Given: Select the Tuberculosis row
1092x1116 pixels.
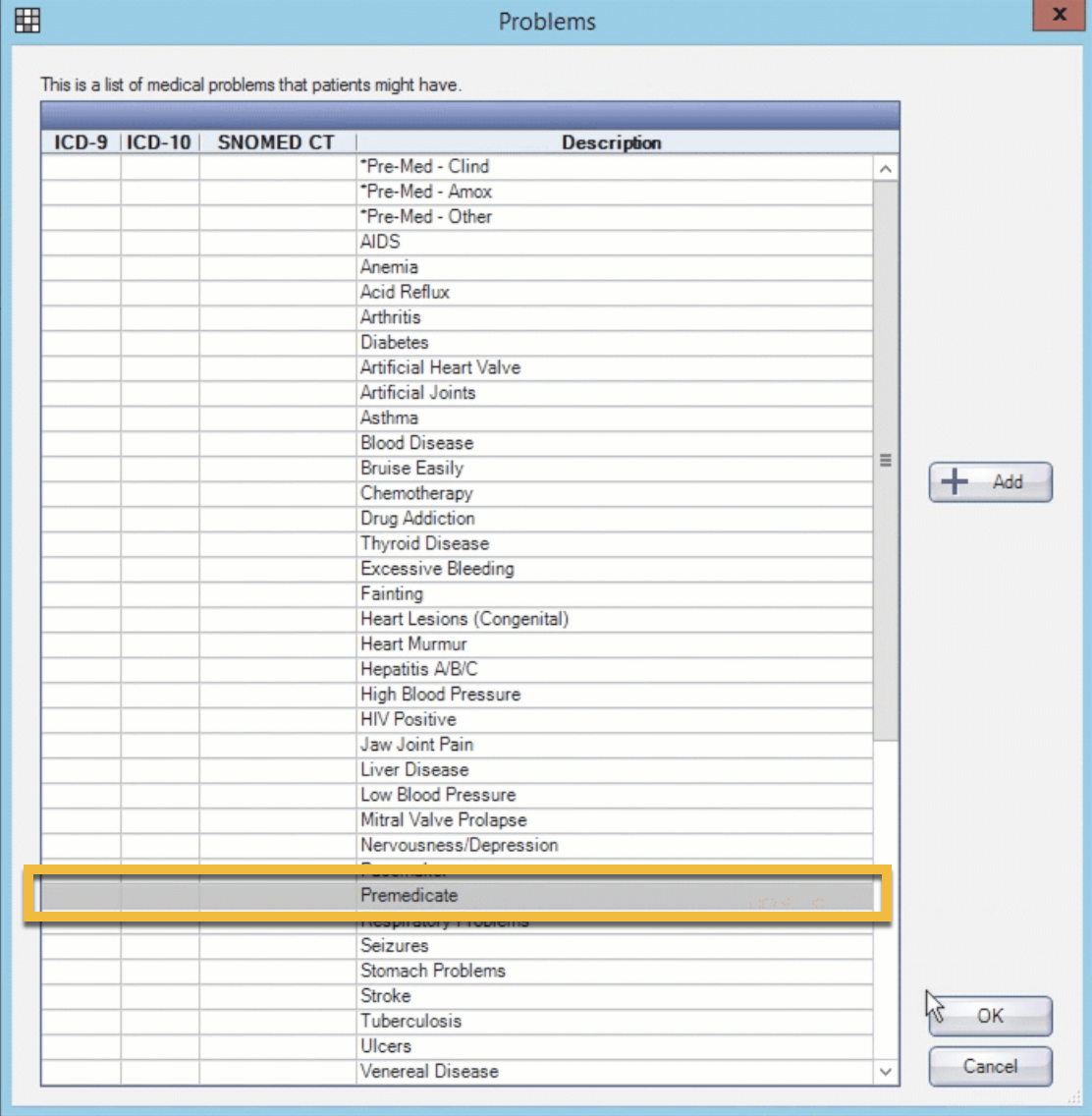Looking at the screenshot, I should pos(410,1021).
